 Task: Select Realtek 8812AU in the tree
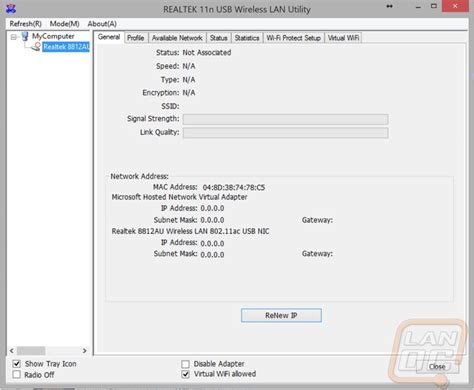pyautogui.click(x=66, y=47)
